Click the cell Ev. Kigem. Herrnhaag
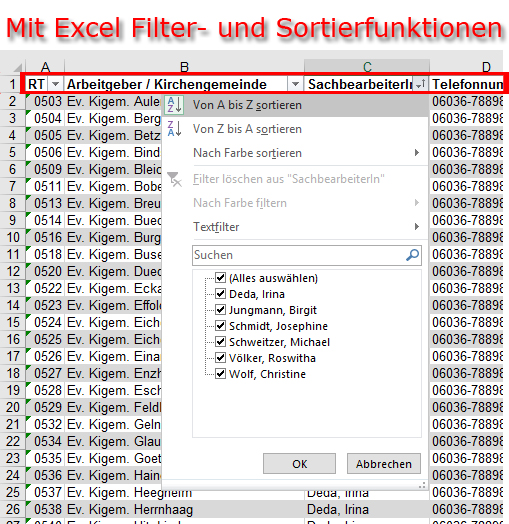The height and width of the screenshot is (524, 509). pos(184,509)
